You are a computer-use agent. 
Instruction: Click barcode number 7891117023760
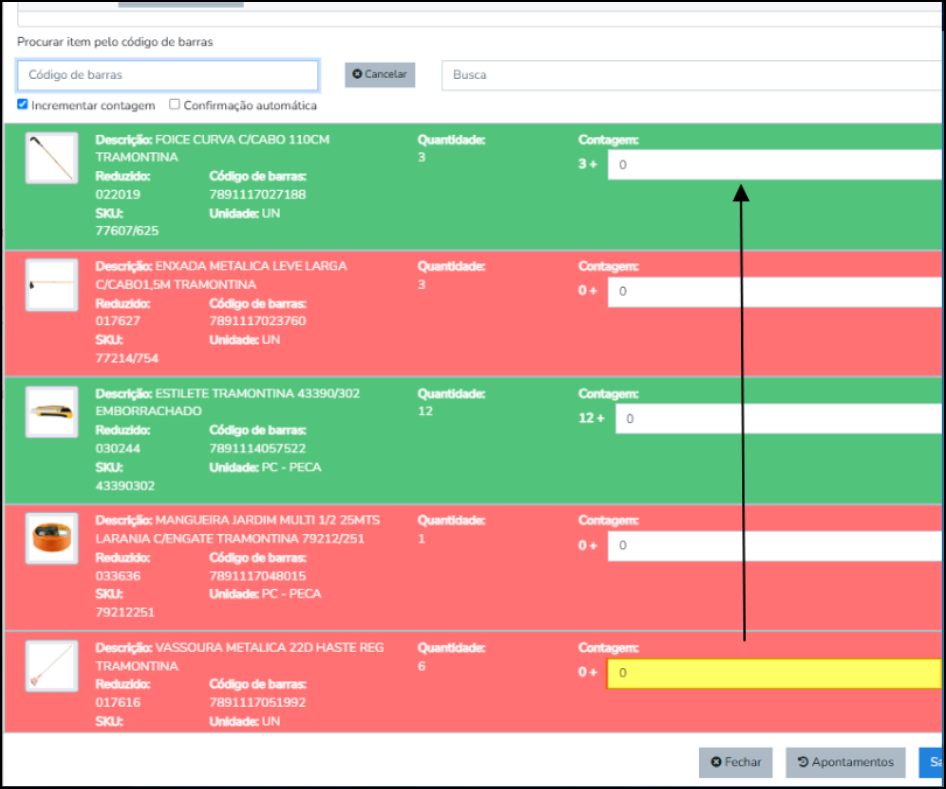[258, 321]
